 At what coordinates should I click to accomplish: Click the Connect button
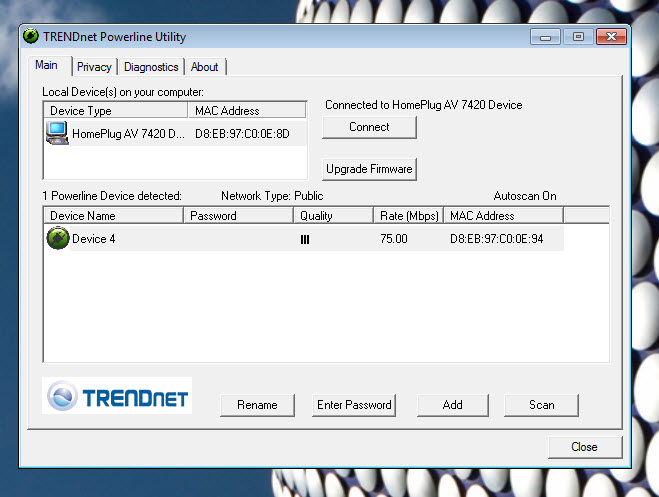coord(369,127)
